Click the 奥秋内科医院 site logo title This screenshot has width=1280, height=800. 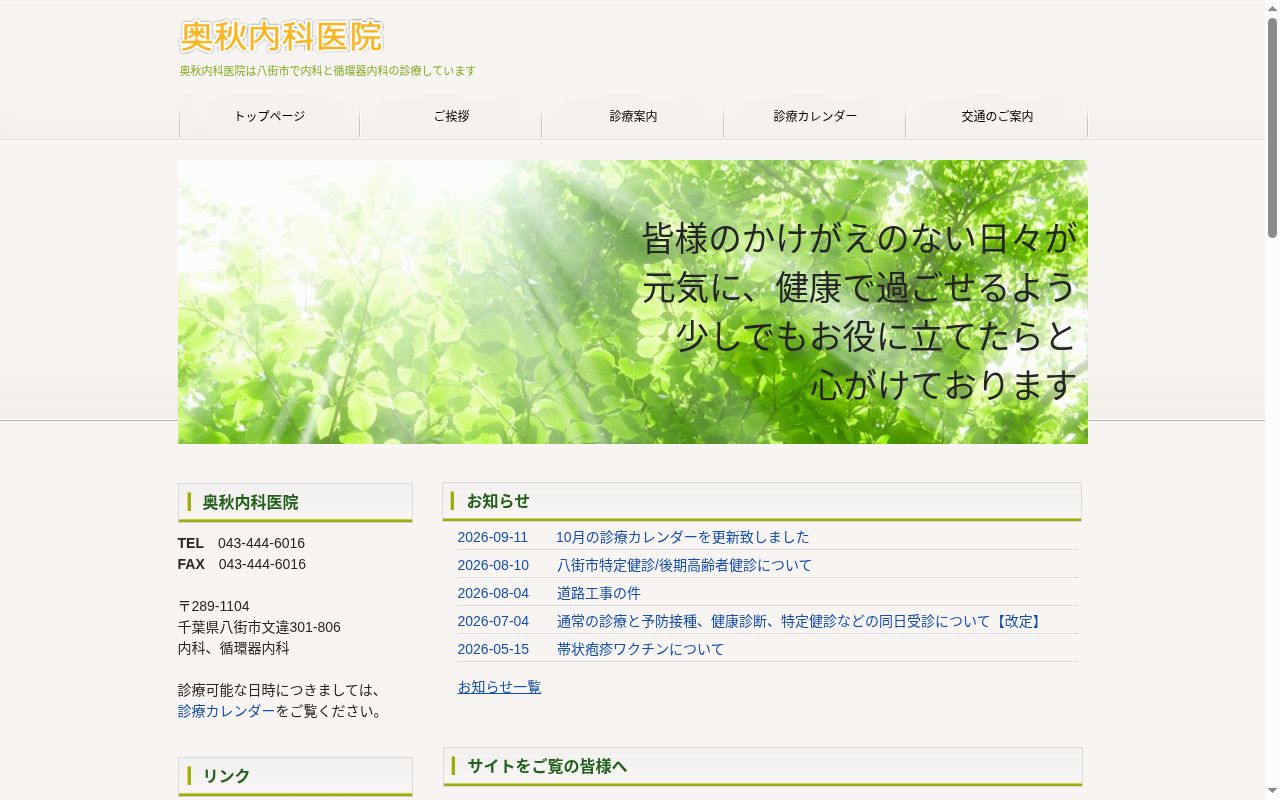pos(281,37)
